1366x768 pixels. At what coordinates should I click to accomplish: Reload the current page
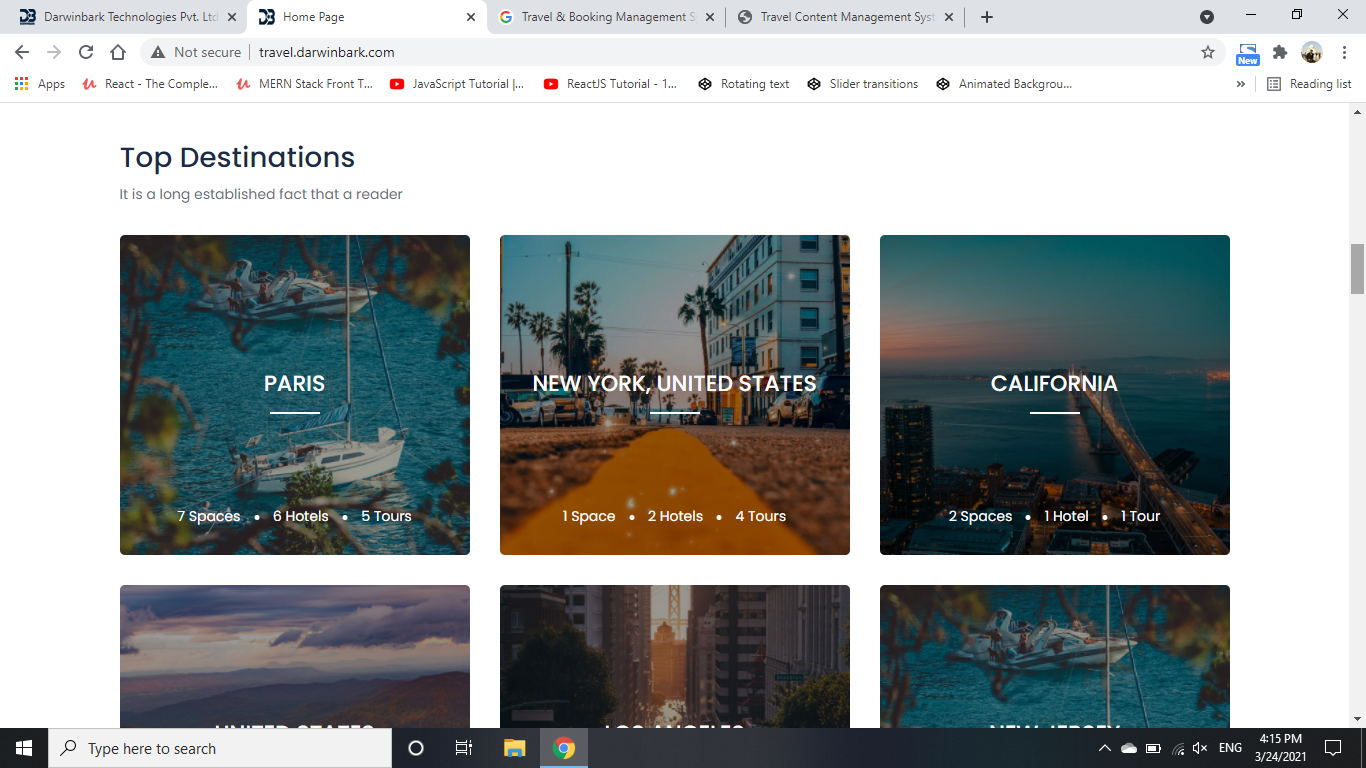coord(86,52)
